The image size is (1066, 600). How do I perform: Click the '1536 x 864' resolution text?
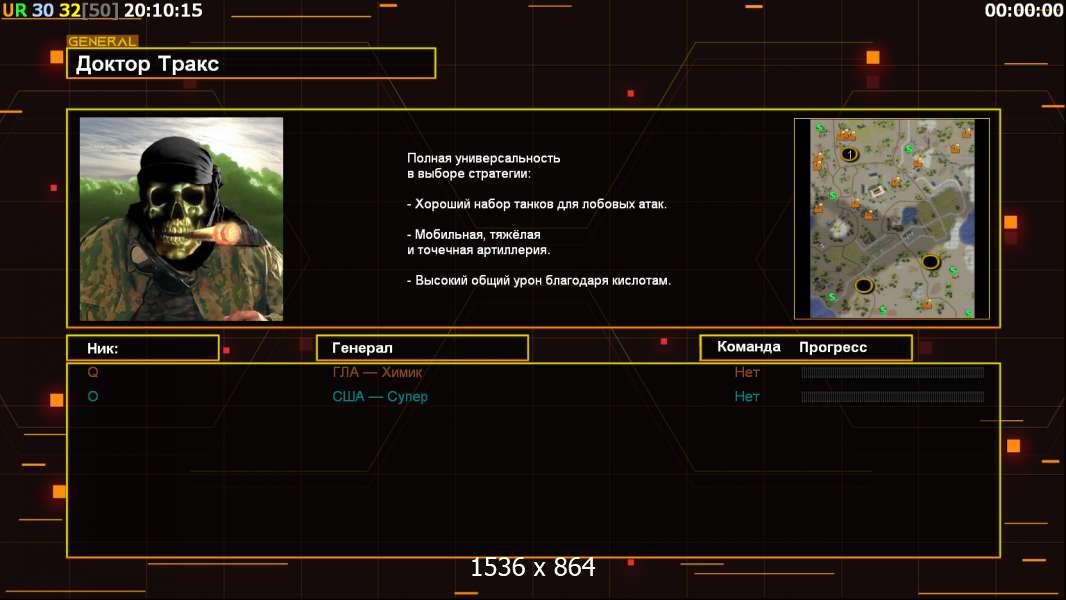pyautogui.click(x=533, y=567)
